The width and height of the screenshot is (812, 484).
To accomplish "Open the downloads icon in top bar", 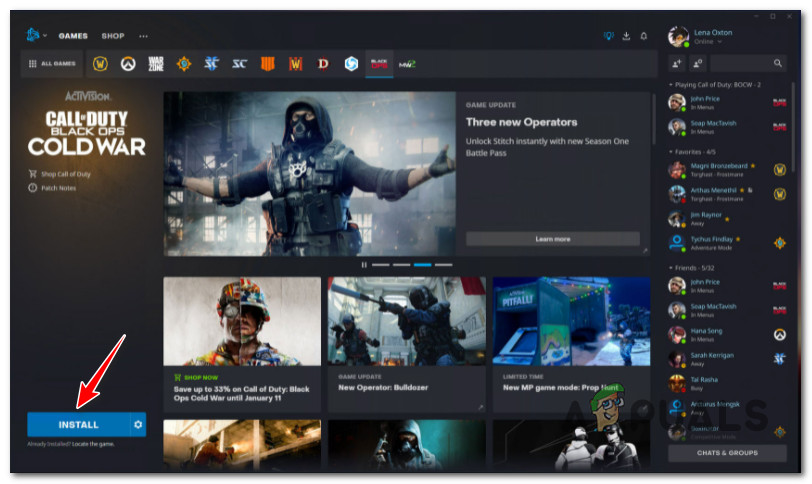I will coord(626,36).
